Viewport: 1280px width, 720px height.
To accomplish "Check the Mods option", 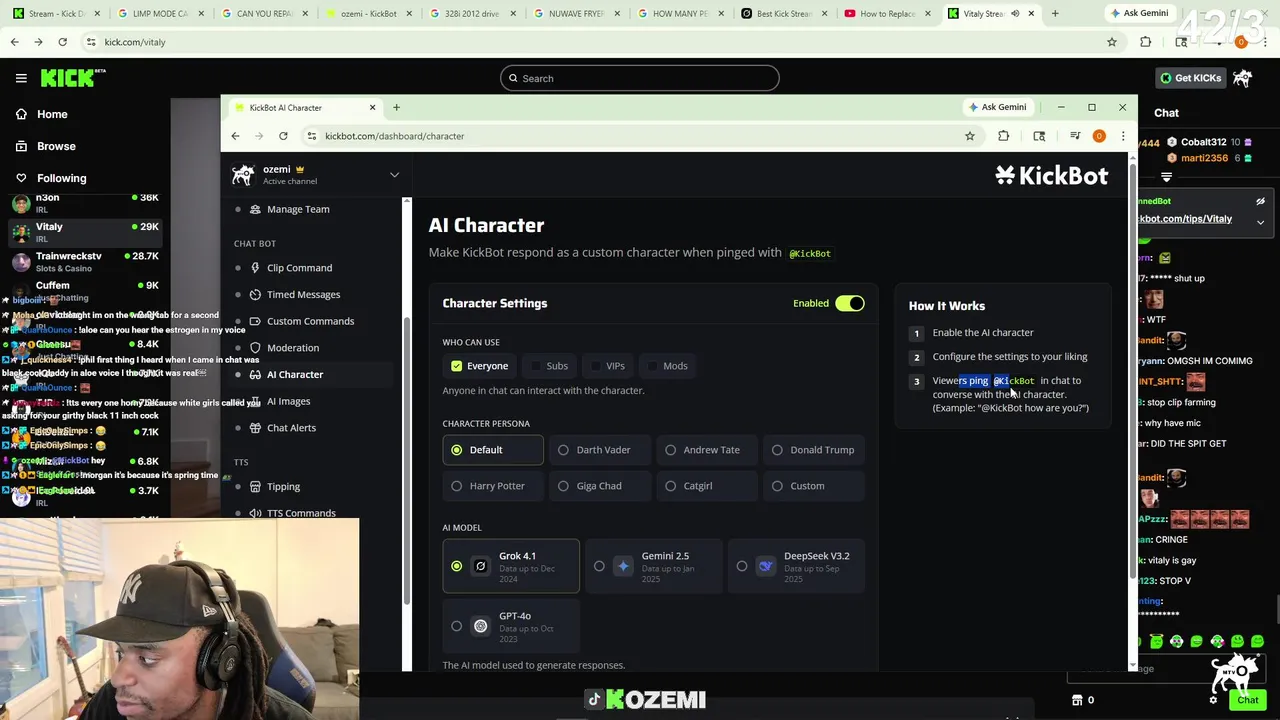I will point(666,366).
